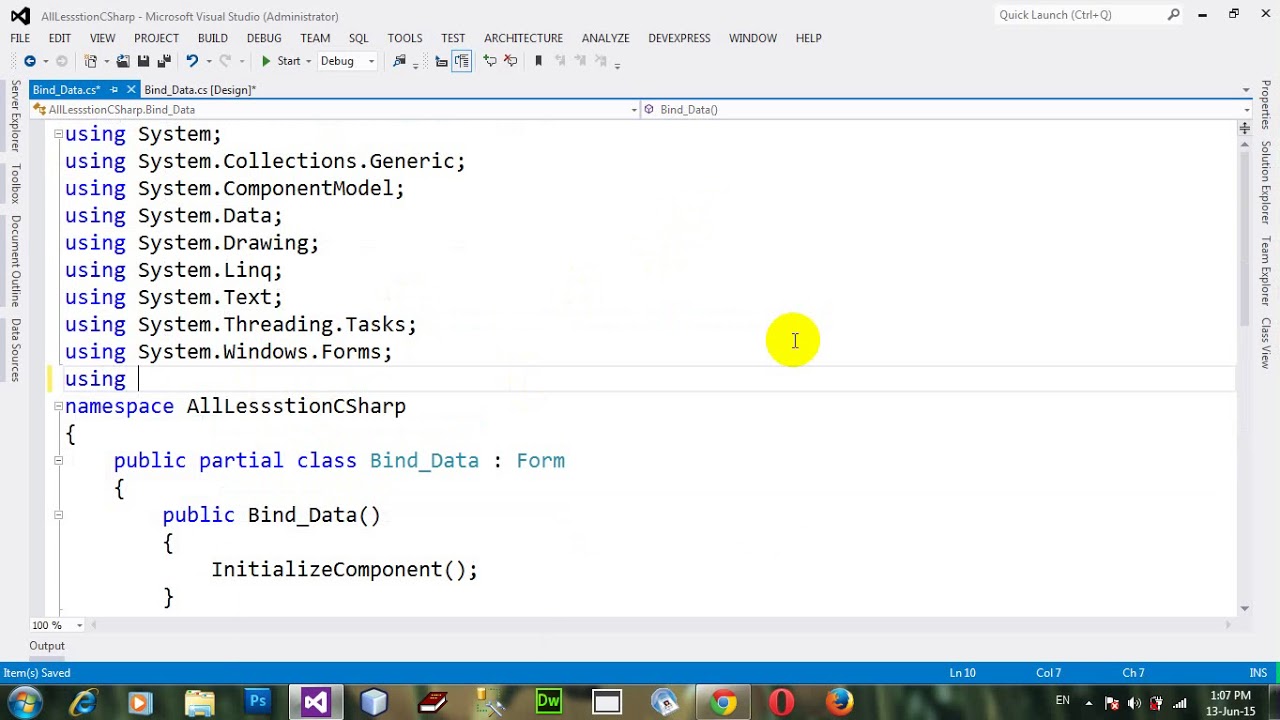1280x720 pixels.
Task: Save the current file with the single-disk icon
Action: [x=143, y=61]
